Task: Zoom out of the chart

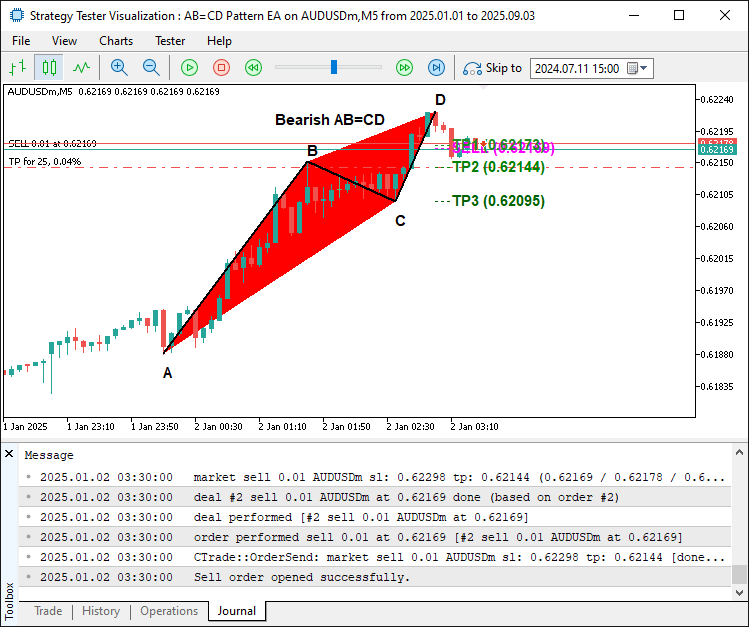Action: [x=151, y=67]
